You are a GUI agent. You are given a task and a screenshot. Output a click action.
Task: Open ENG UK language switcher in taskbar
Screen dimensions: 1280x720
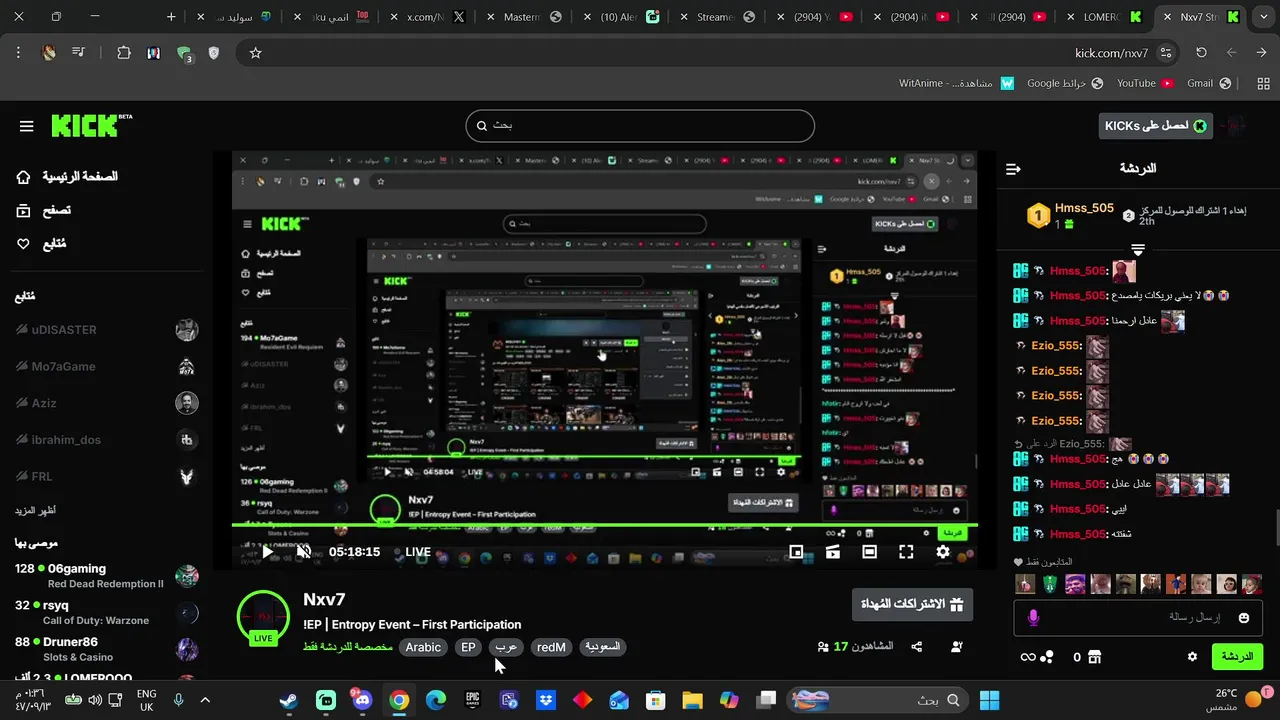[146, 700]
